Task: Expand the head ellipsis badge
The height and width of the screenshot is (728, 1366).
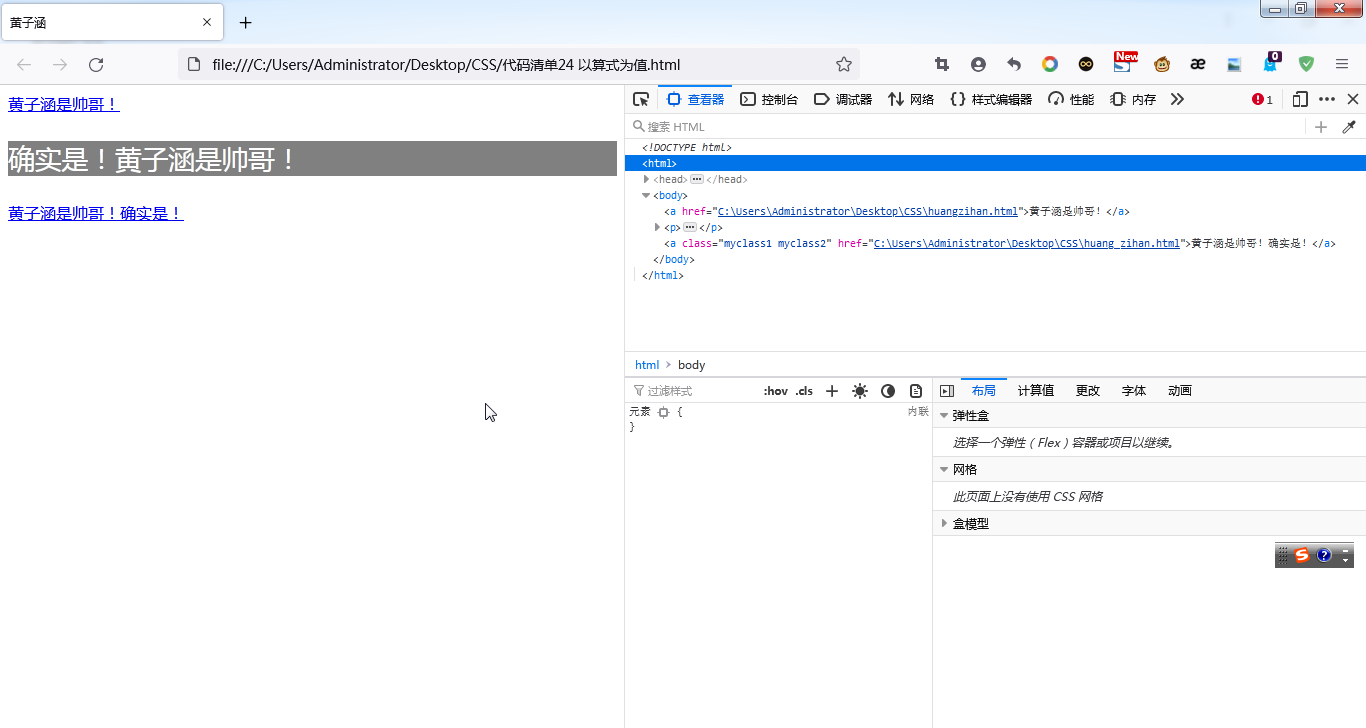Action: pos(696,180)
